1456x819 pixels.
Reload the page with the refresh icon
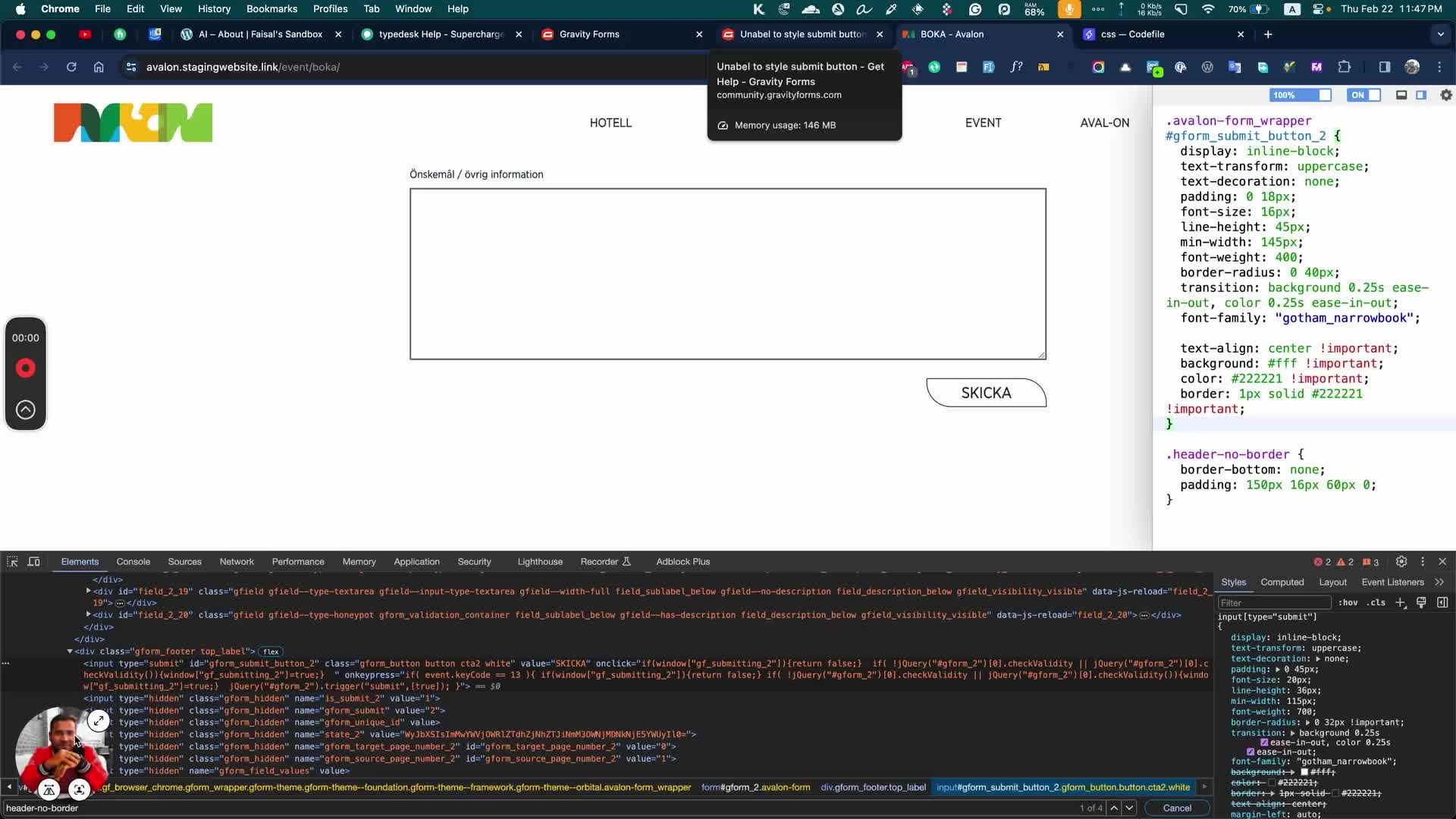(71, 67)
